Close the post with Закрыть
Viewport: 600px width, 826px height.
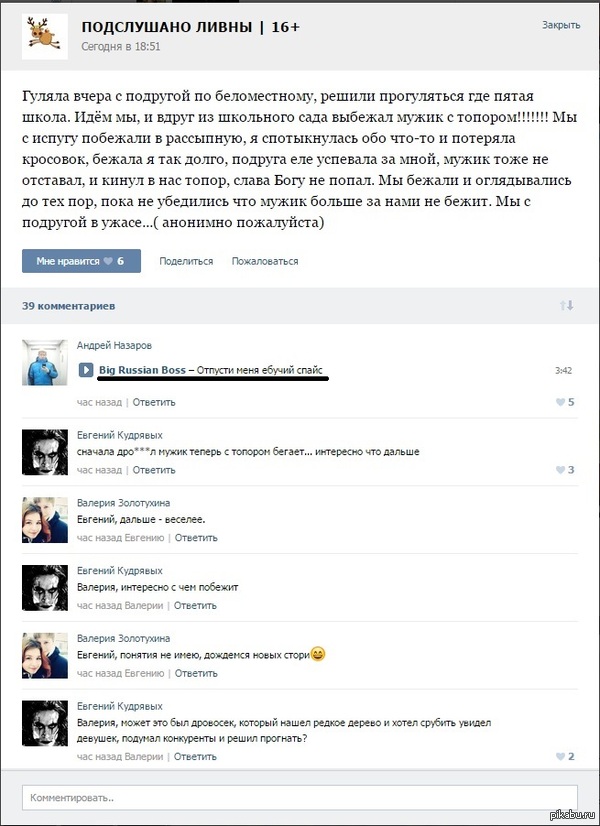[561, 25]
